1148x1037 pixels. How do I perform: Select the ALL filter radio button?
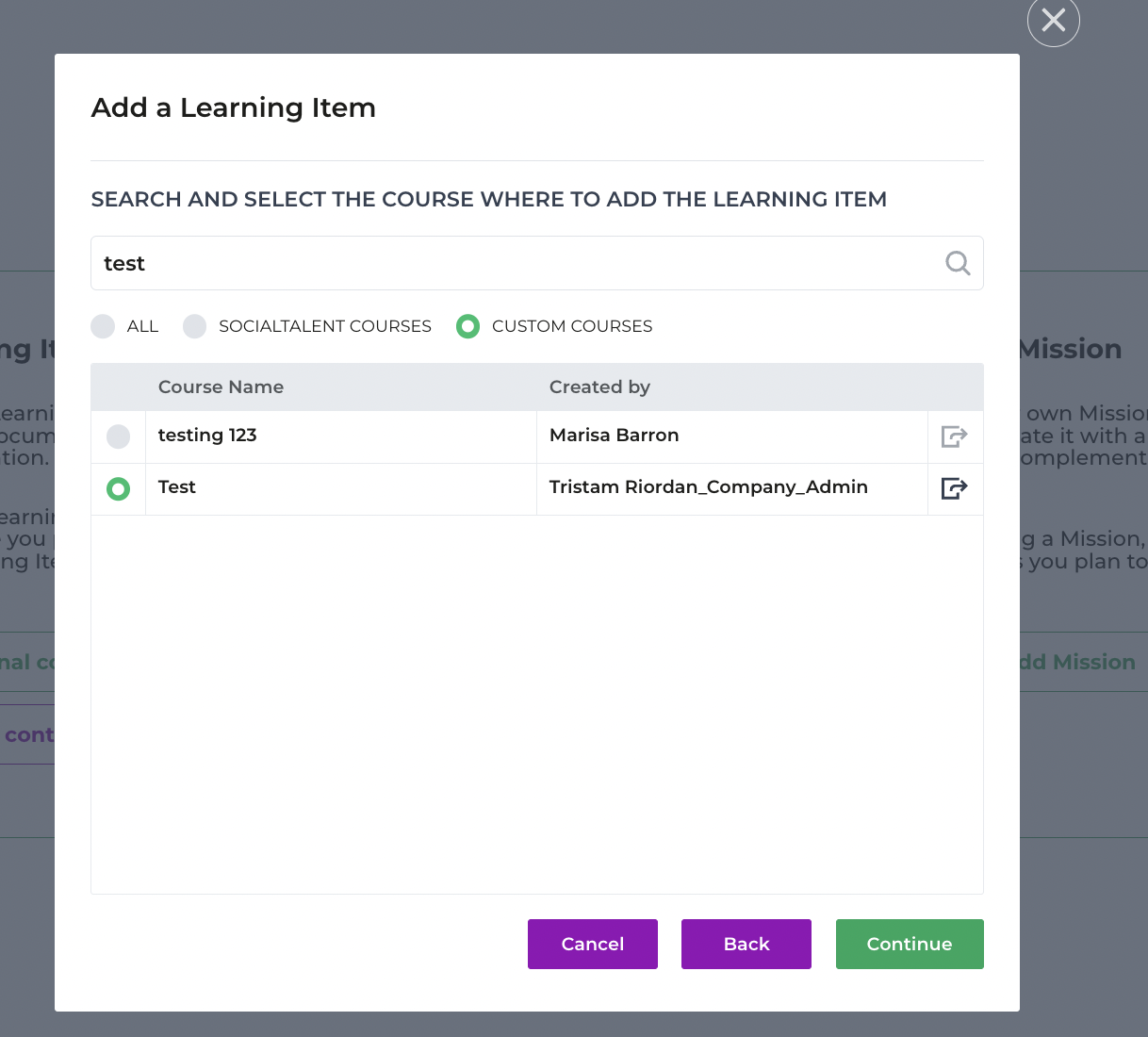tap(103, 326)
